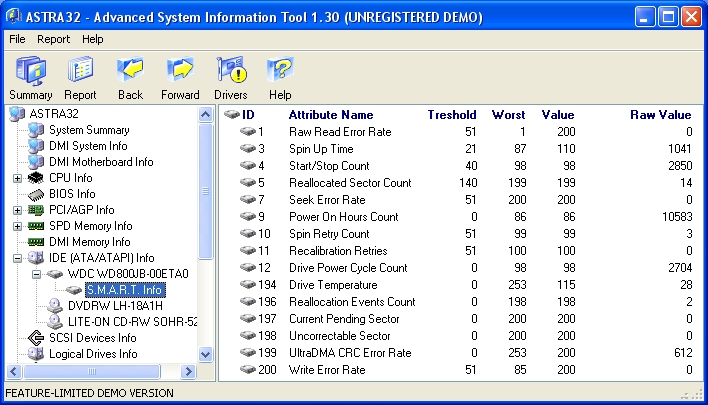Open the Summary toolbar icon
Viewport: 708px width, 405px height.
(31, 71)
